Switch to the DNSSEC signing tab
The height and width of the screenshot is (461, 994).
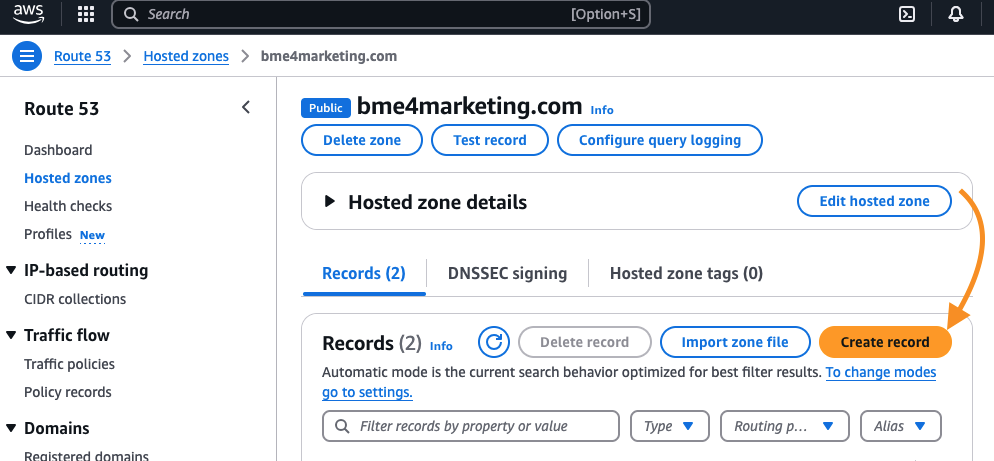507,273
